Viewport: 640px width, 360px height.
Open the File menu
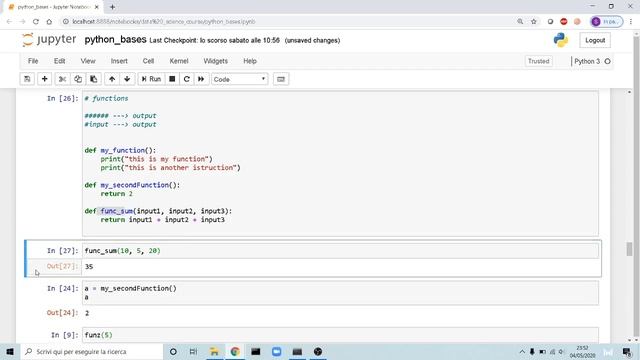33,61
